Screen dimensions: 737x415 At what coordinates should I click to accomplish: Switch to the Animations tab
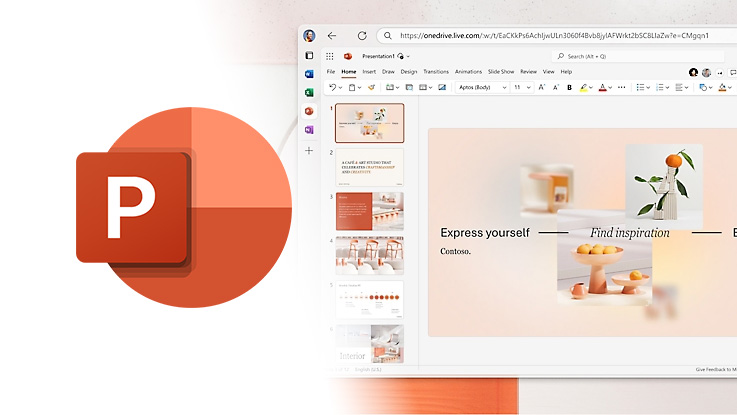point(468,72)
